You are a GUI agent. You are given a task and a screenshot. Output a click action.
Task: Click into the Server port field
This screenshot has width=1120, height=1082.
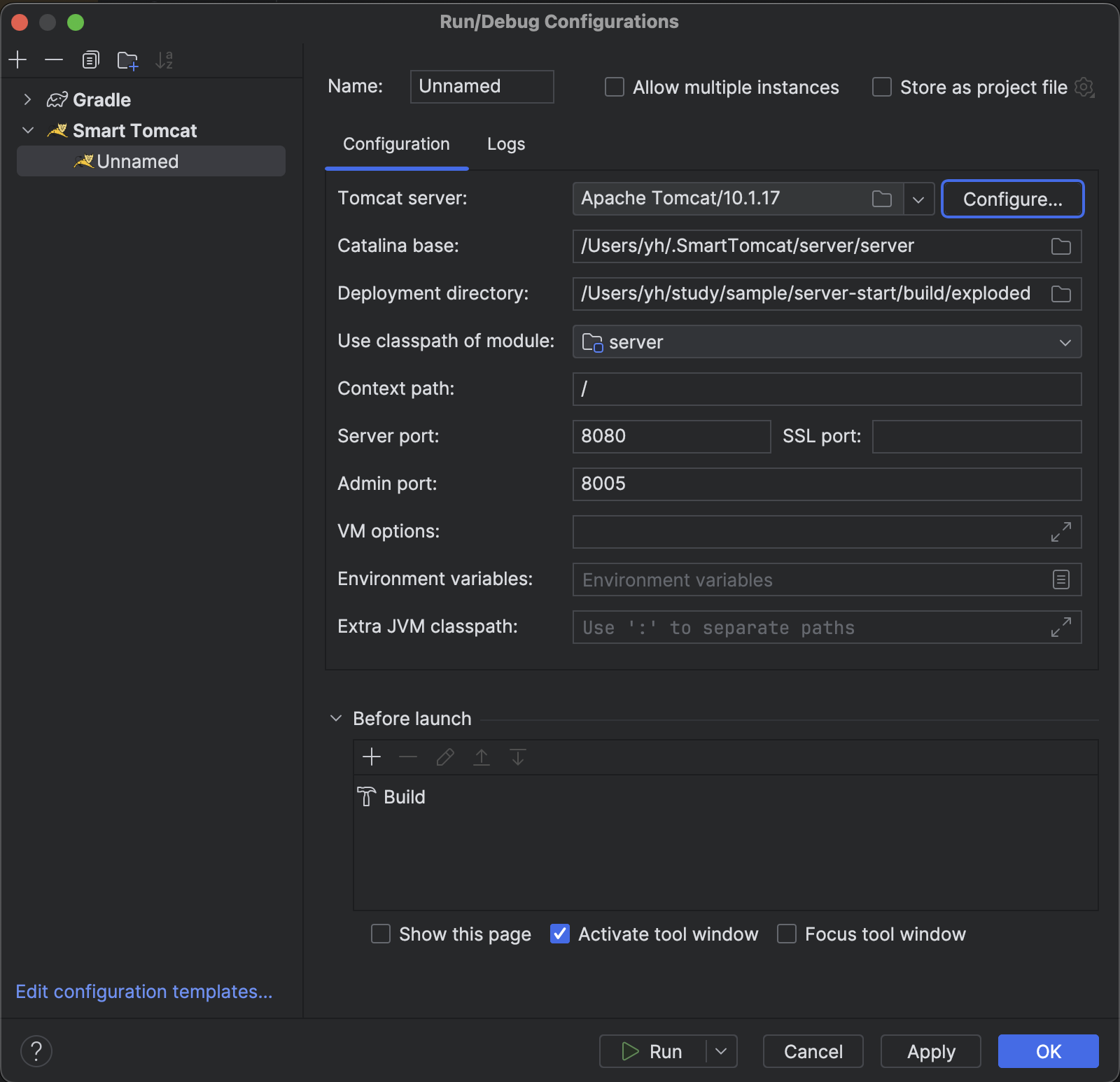(672, 437)
